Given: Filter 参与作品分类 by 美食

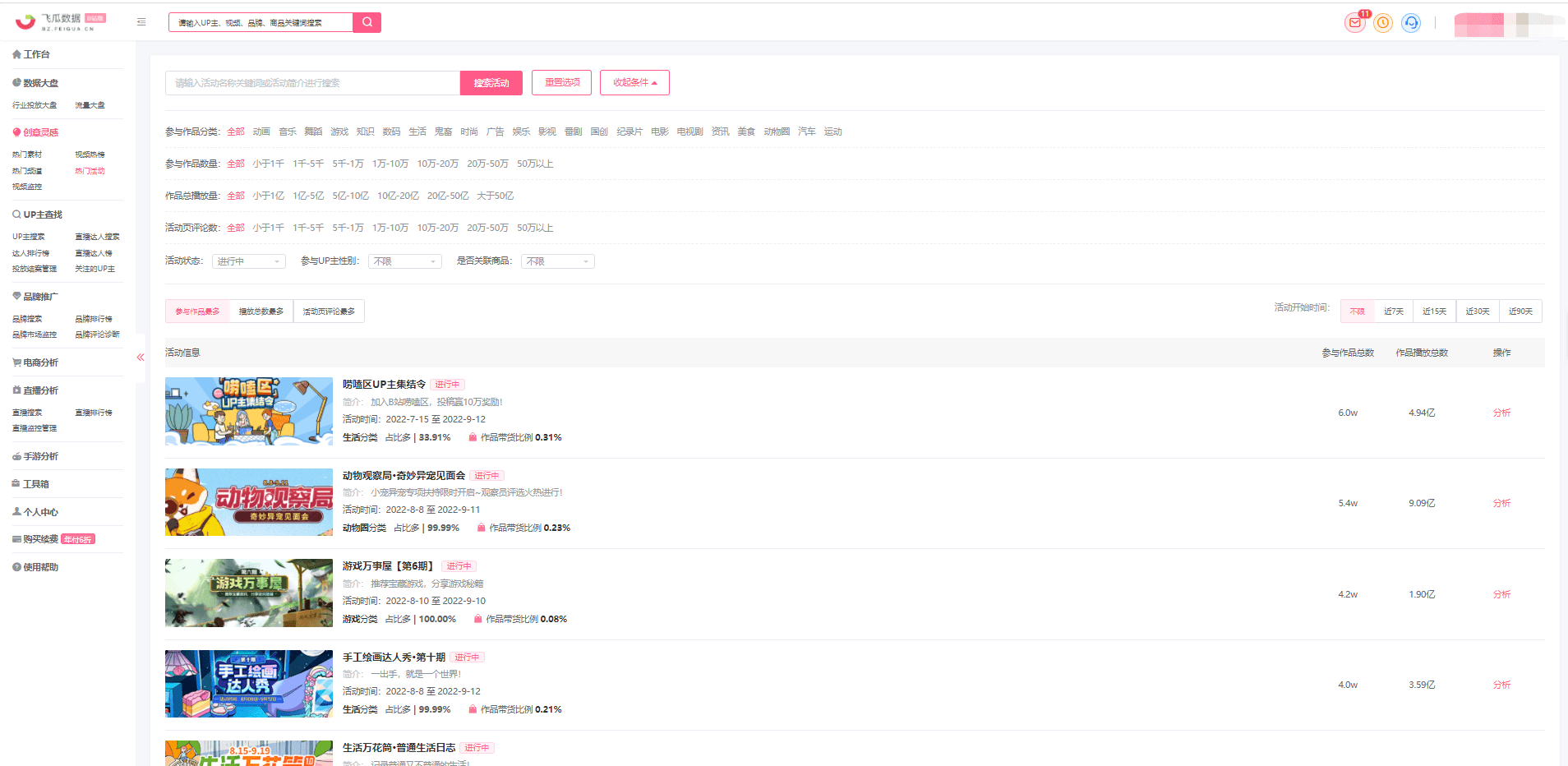Looking at the screenshot, I should (746, 132).
